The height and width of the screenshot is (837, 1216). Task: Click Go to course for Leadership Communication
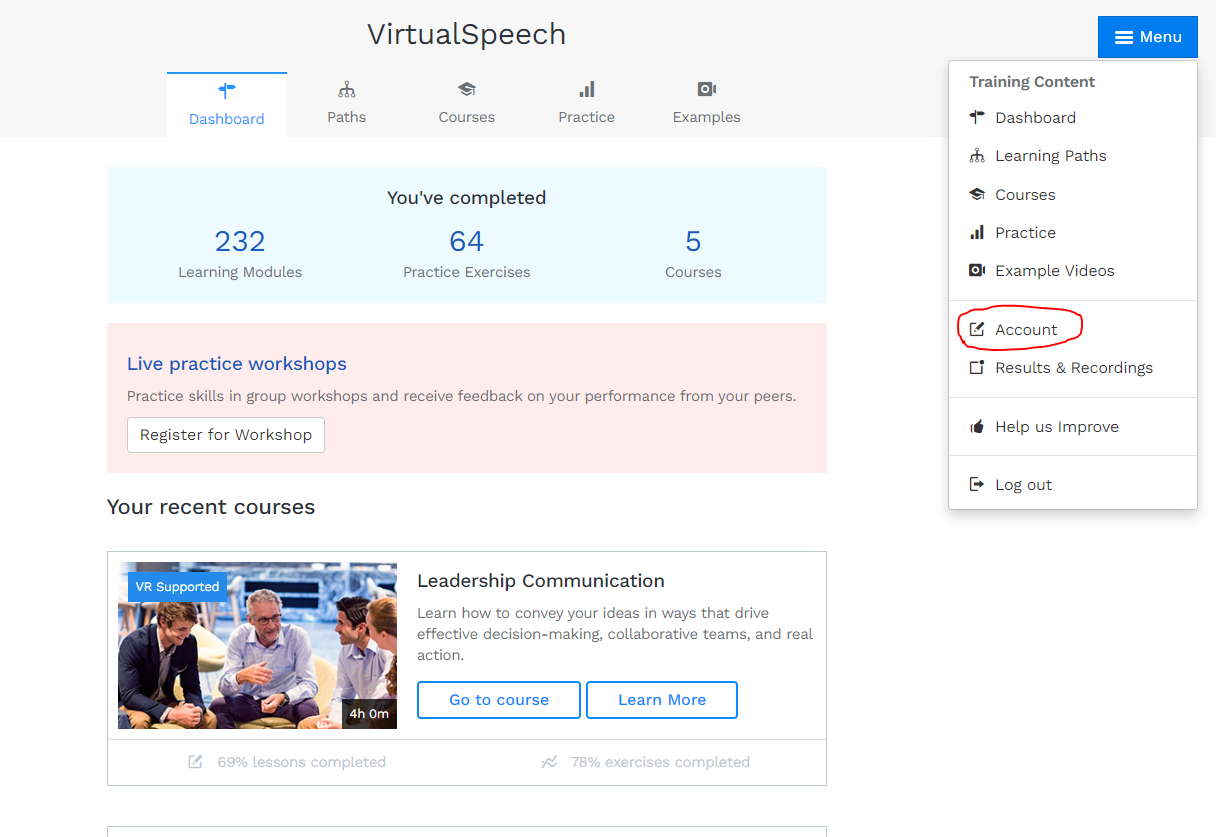pos(499,700)
